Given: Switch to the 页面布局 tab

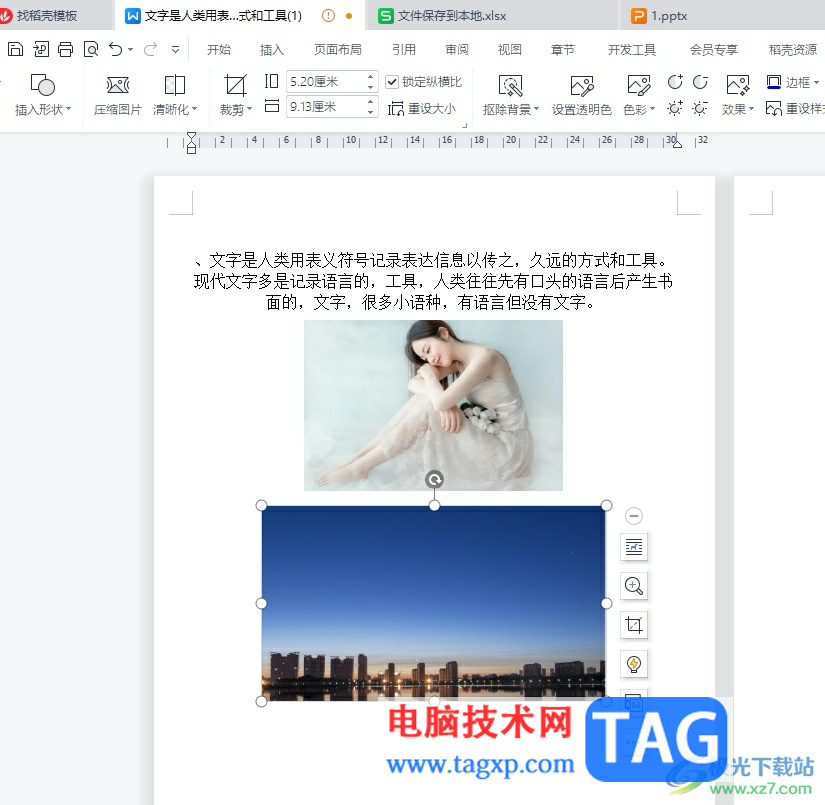Looking at the screenshot, I should 338,49.
